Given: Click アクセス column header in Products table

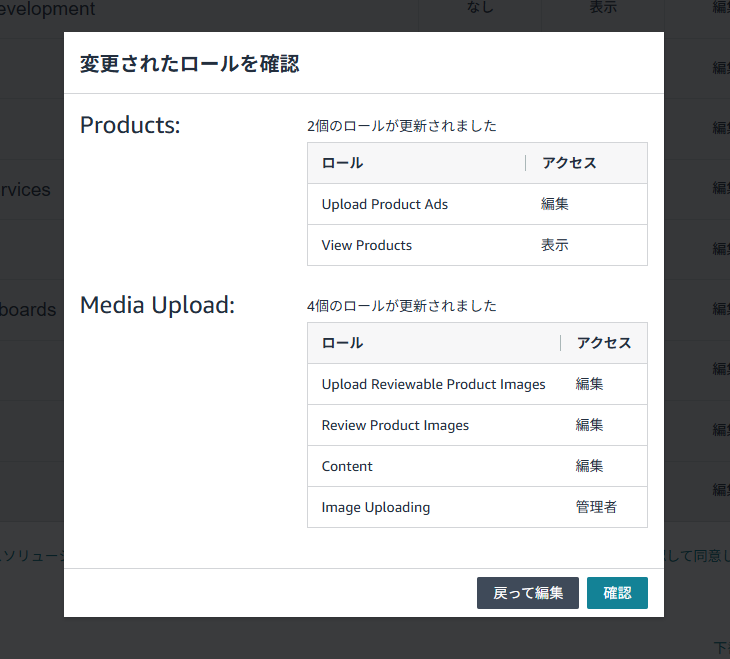Looking at the screenshot, I should pos(569,163).
